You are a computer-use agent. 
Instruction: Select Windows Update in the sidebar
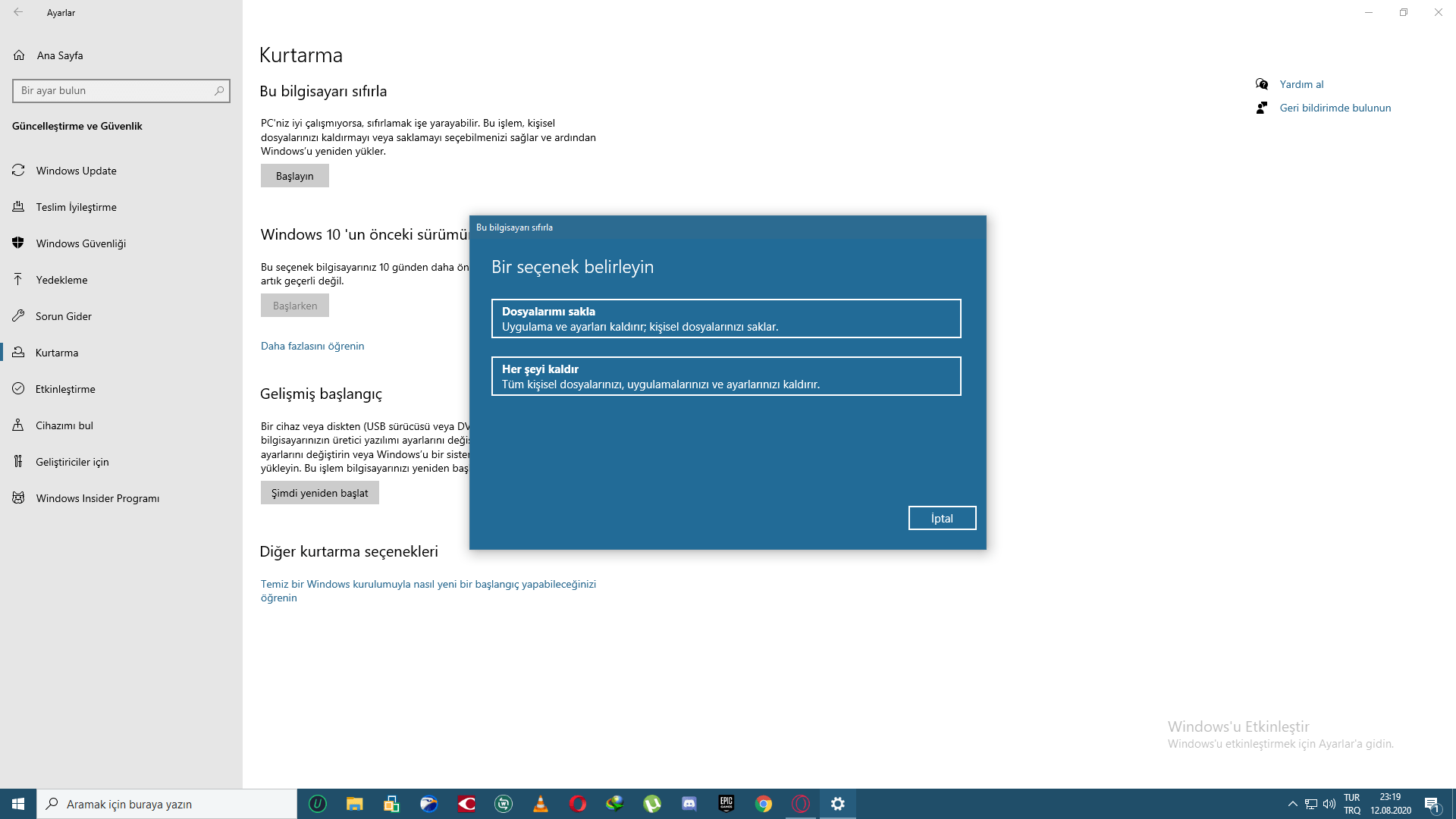coord(77,170)
